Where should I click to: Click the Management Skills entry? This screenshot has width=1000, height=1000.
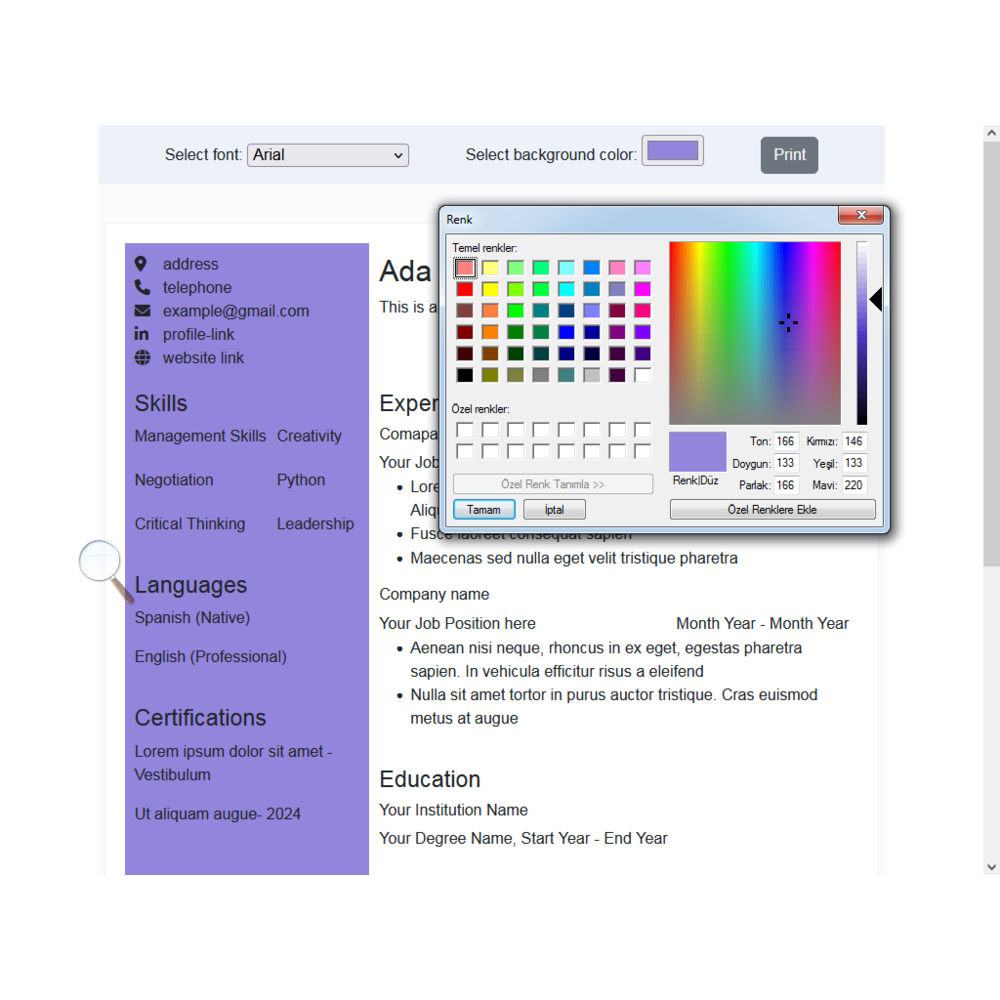(200, 436)
